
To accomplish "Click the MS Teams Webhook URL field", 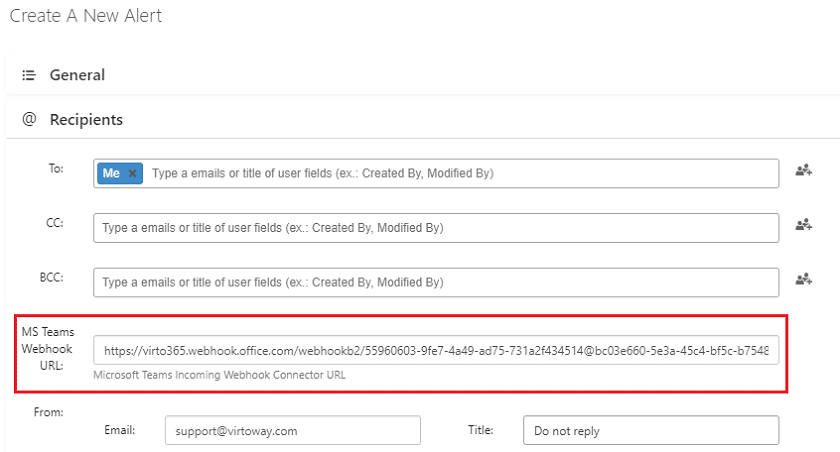I will pyautogui.click(x=436, y=350).
